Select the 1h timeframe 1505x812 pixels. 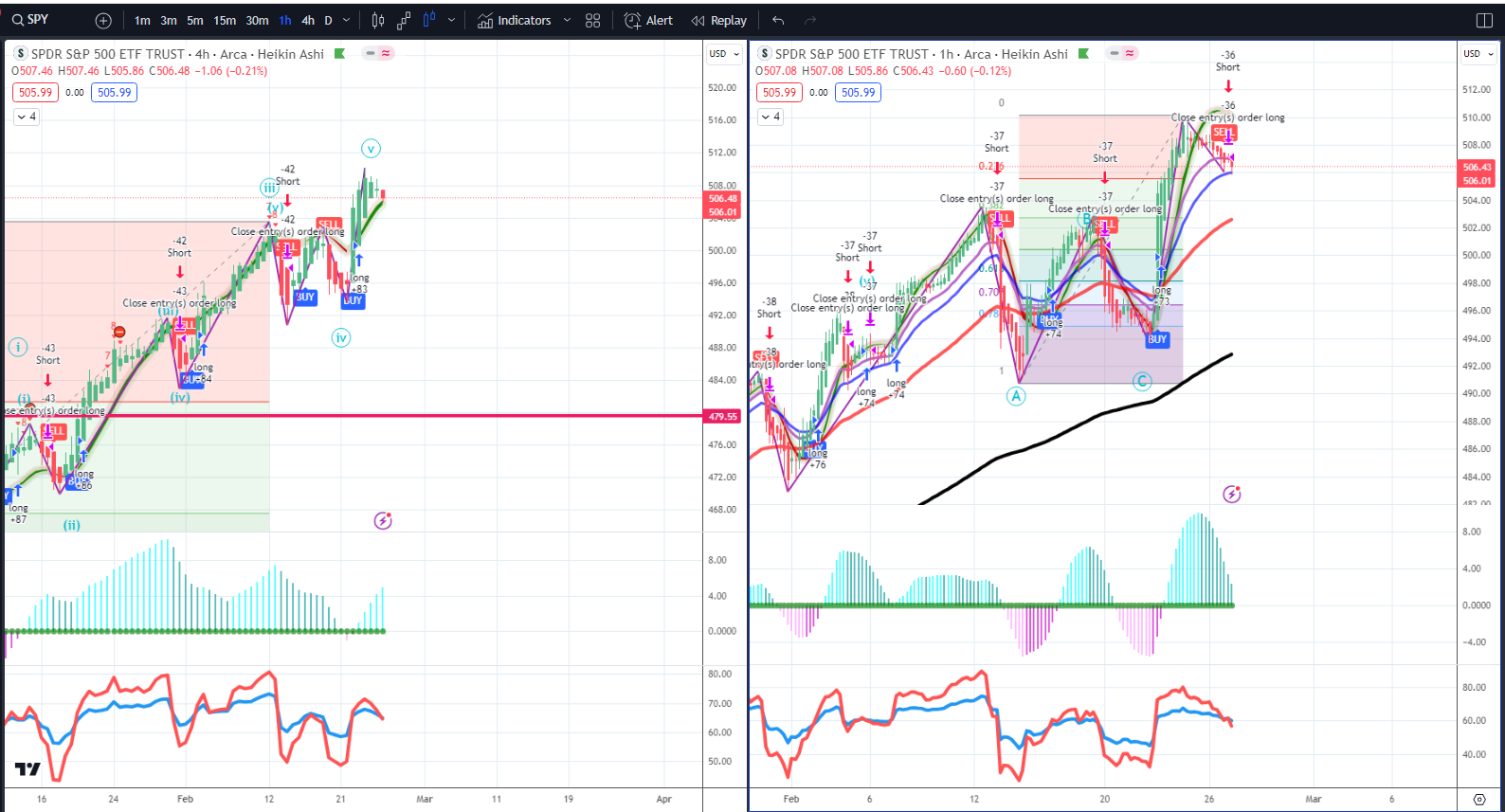click(285, 21)
